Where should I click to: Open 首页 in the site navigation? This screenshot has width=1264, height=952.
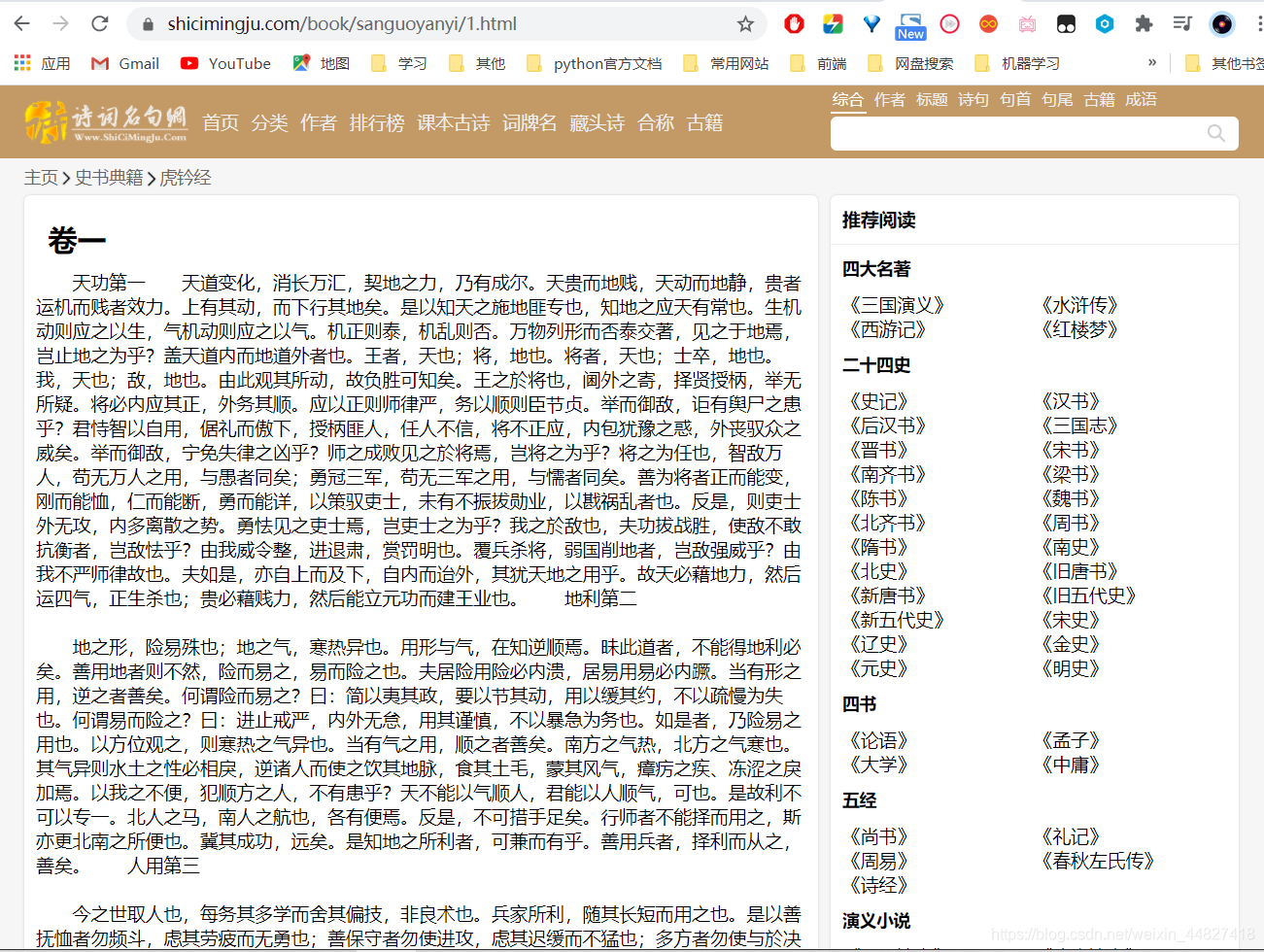(221, 122)
